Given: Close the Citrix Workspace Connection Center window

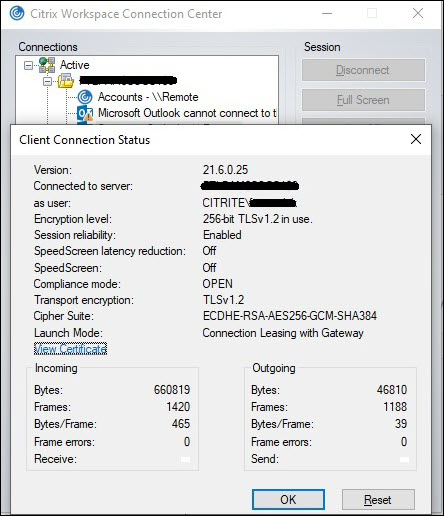Looking at the screenshot, I should coord(418,13).
